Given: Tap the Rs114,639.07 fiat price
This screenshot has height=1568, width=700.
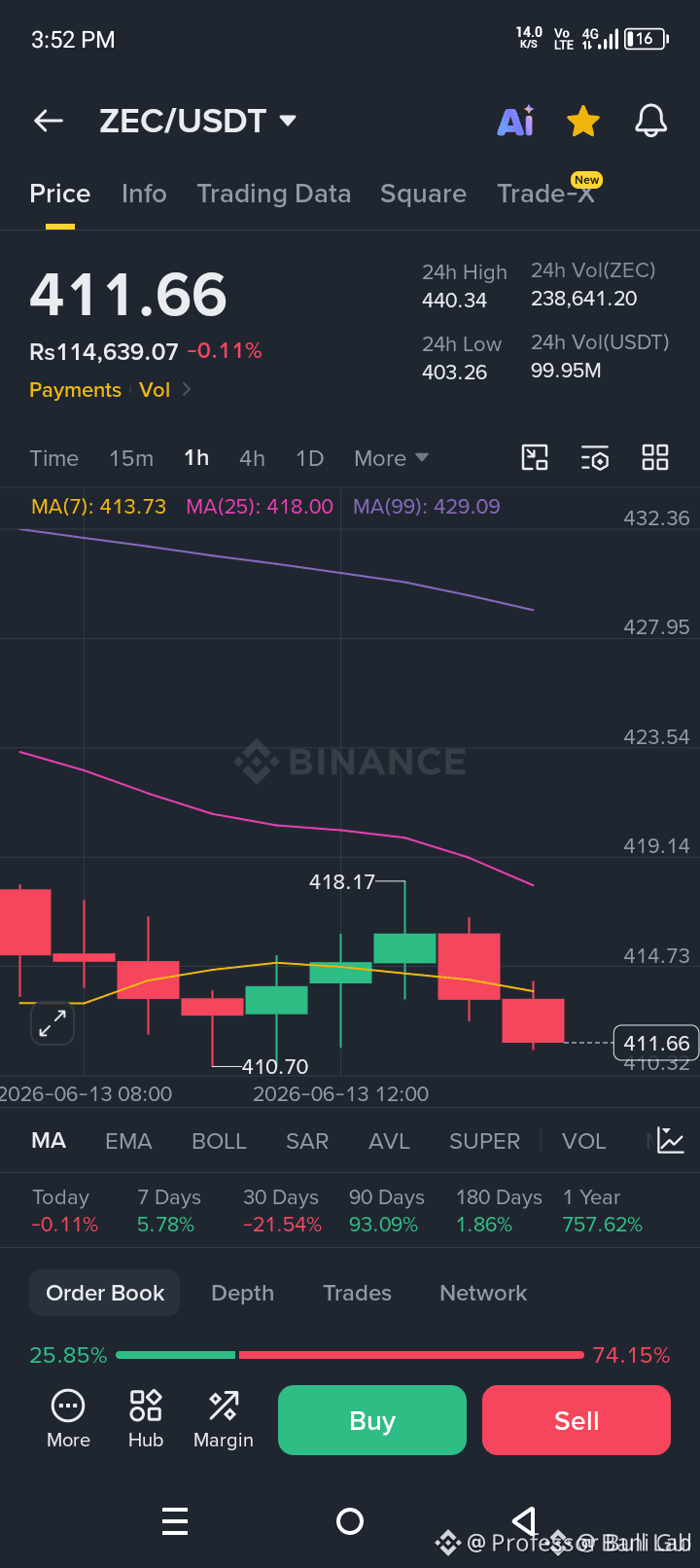Looking at the screenshot, I should point(104,351).
